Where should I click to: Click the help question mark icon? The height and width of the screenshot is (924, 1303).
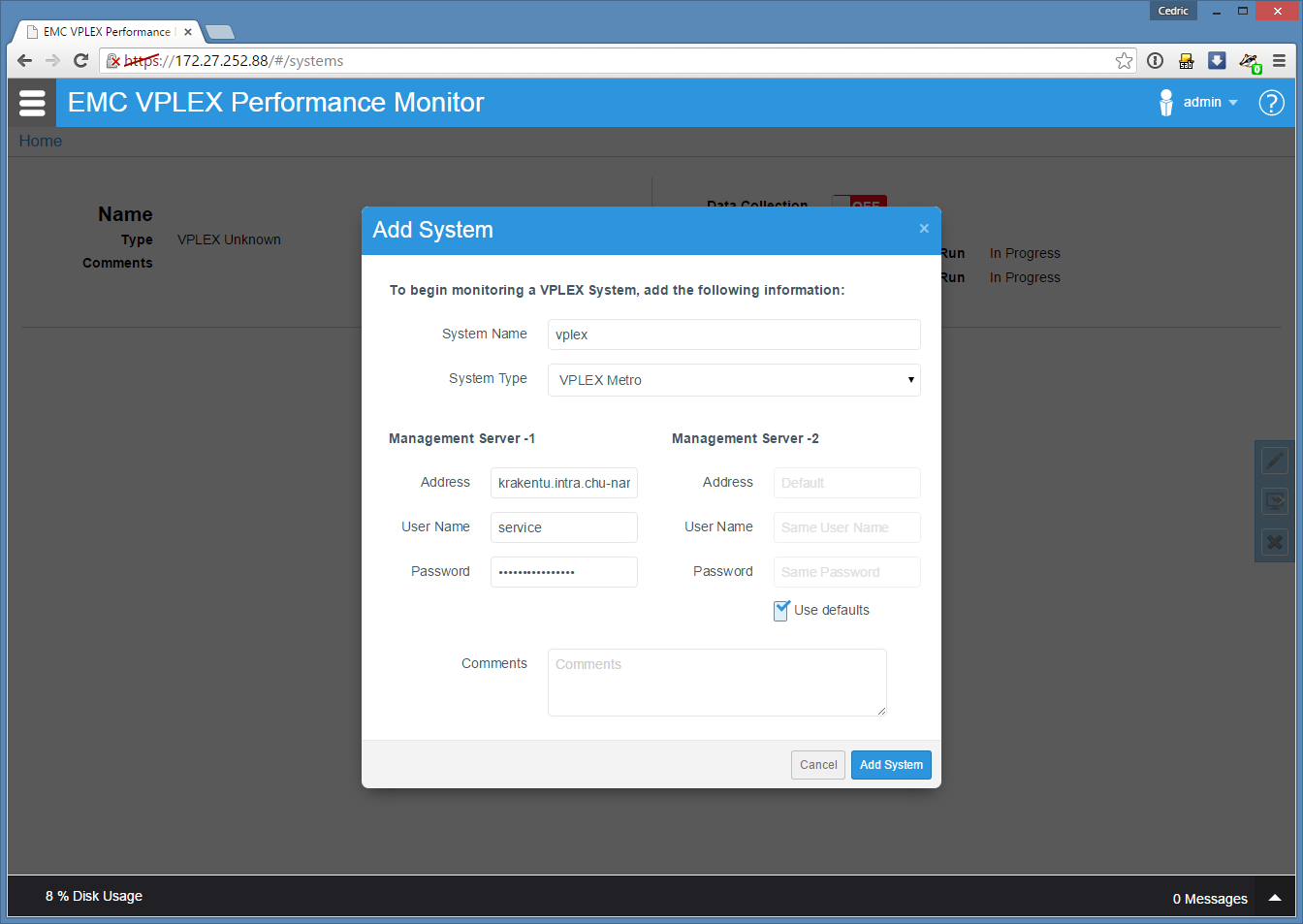pyautogui.click(x=1271, y=103)
